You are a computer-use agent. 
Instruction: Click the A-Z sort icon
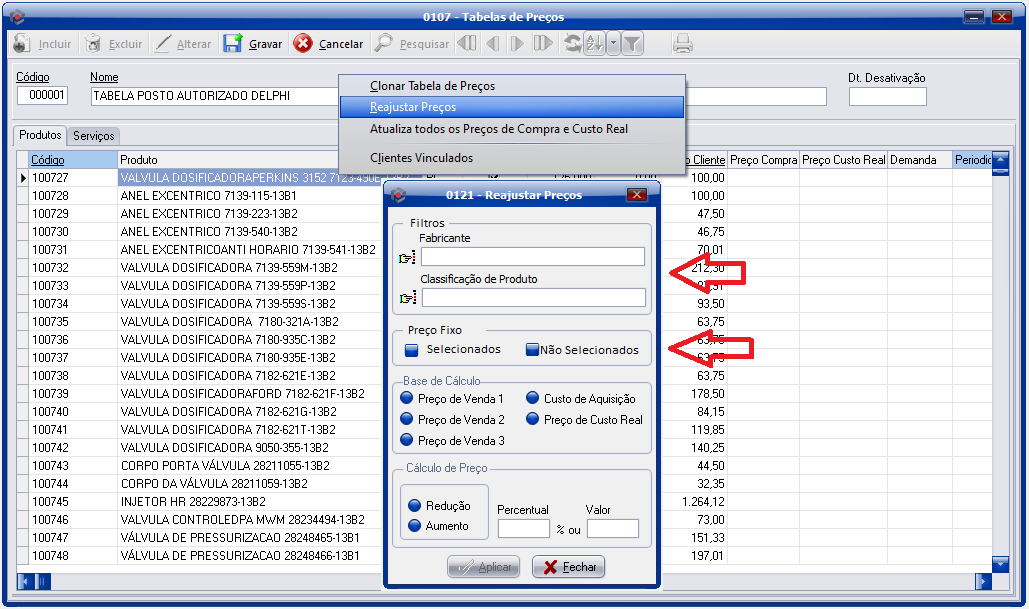(594, 44)
